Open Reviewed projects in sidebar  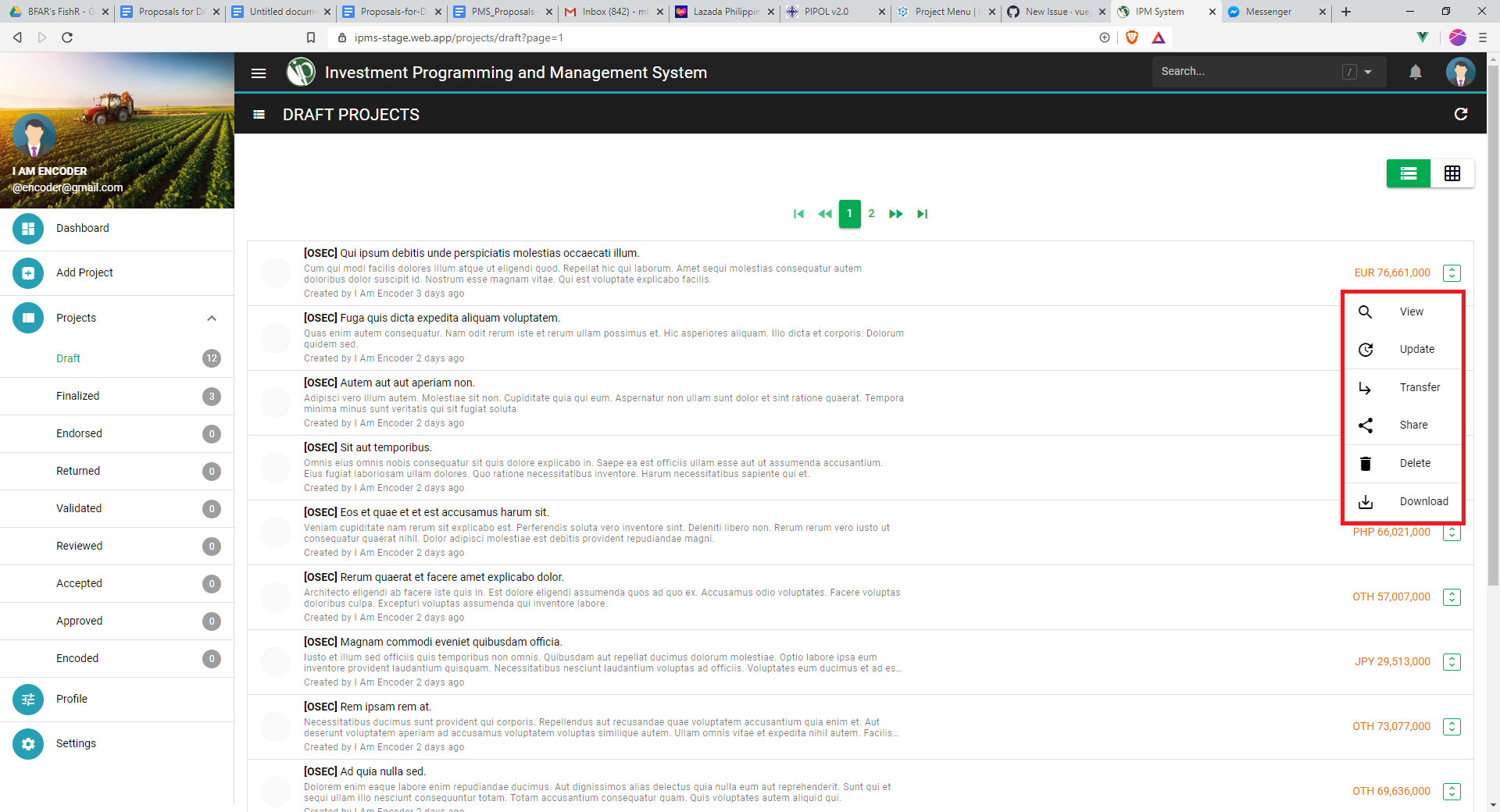(x=117, y=546)
